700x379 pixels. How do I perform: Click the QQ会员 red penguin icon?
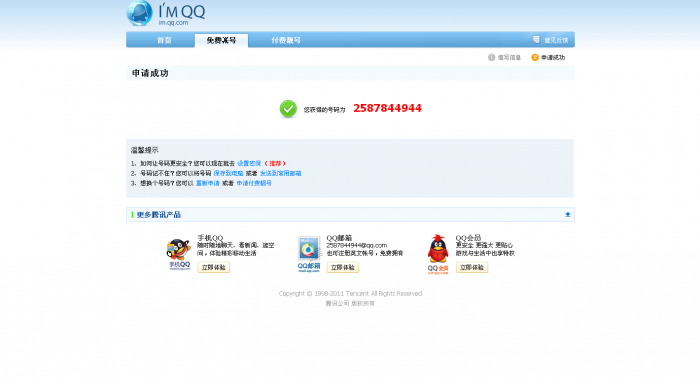pyautogui.click(x=438, y=254)
